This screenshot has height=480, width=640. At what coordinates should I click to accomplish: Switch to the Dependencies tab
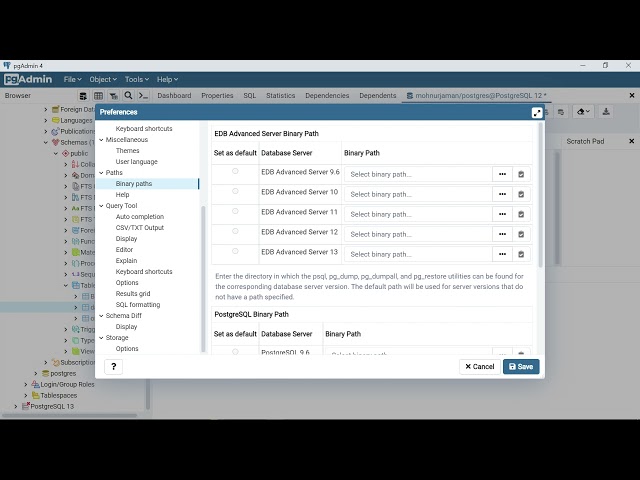point(327,96)
